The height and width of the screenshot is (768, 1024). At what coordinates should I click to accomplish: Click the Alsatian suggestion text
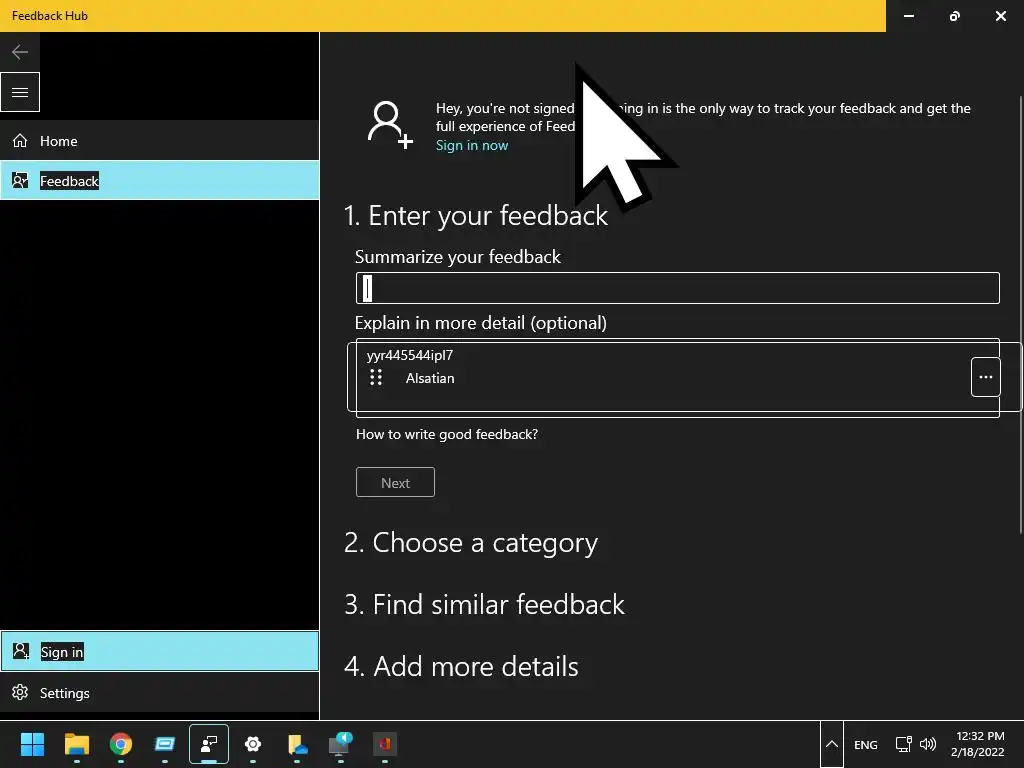(430, 378)
